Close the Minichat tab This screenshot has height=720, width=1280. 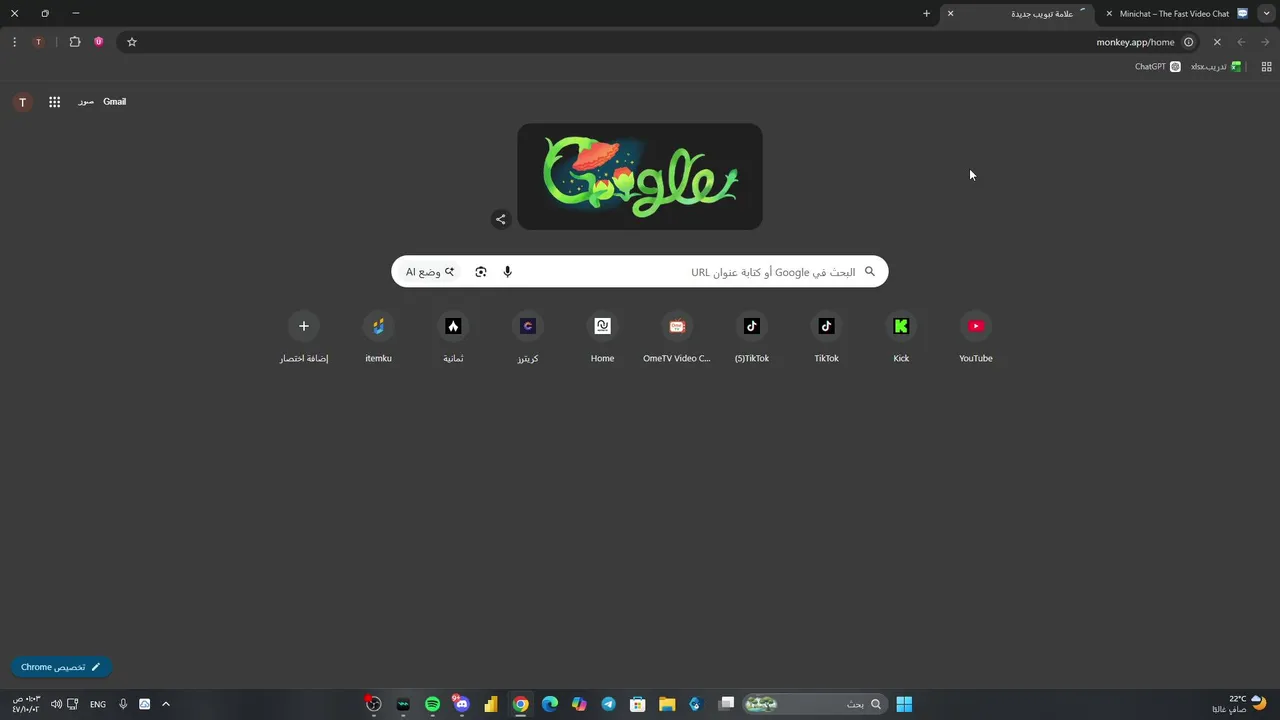click(1109, 14)
